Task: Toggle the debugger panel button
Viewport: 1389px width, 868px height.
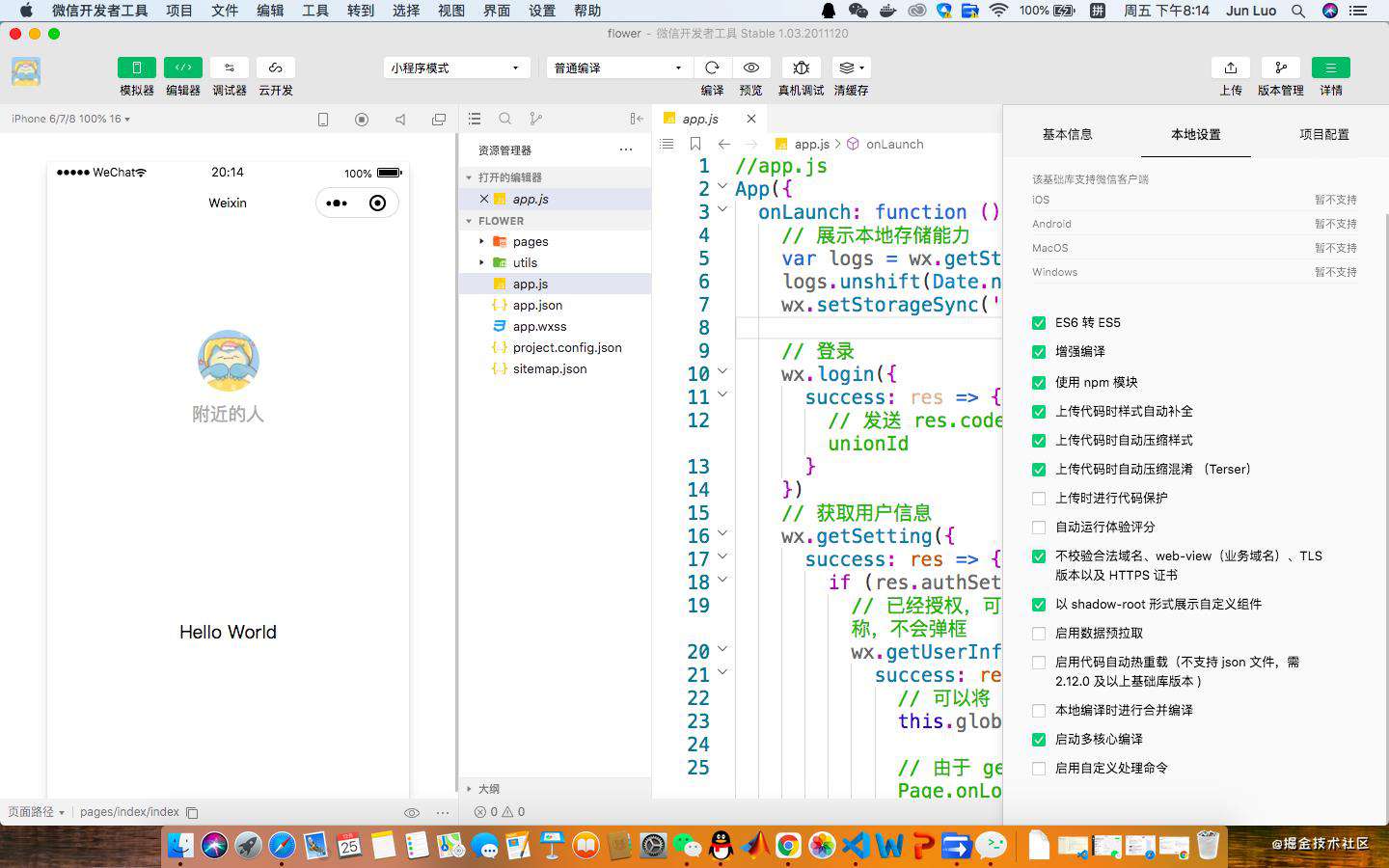Action: click(x=230, y=68)
